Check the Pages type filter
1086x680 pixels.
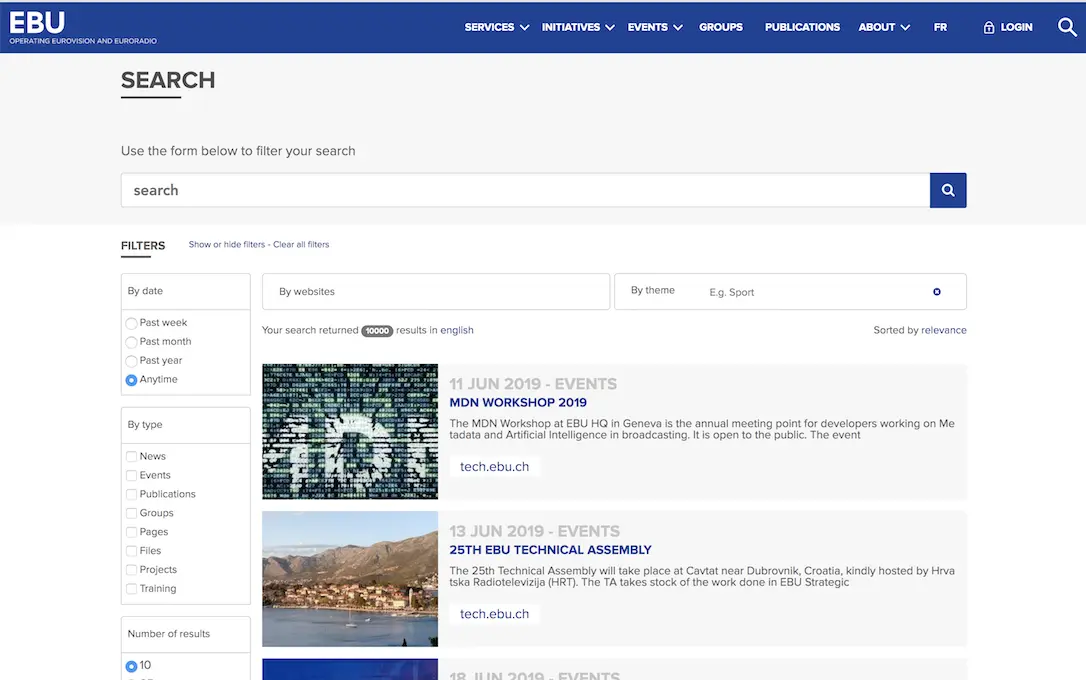tap(131, 532)
